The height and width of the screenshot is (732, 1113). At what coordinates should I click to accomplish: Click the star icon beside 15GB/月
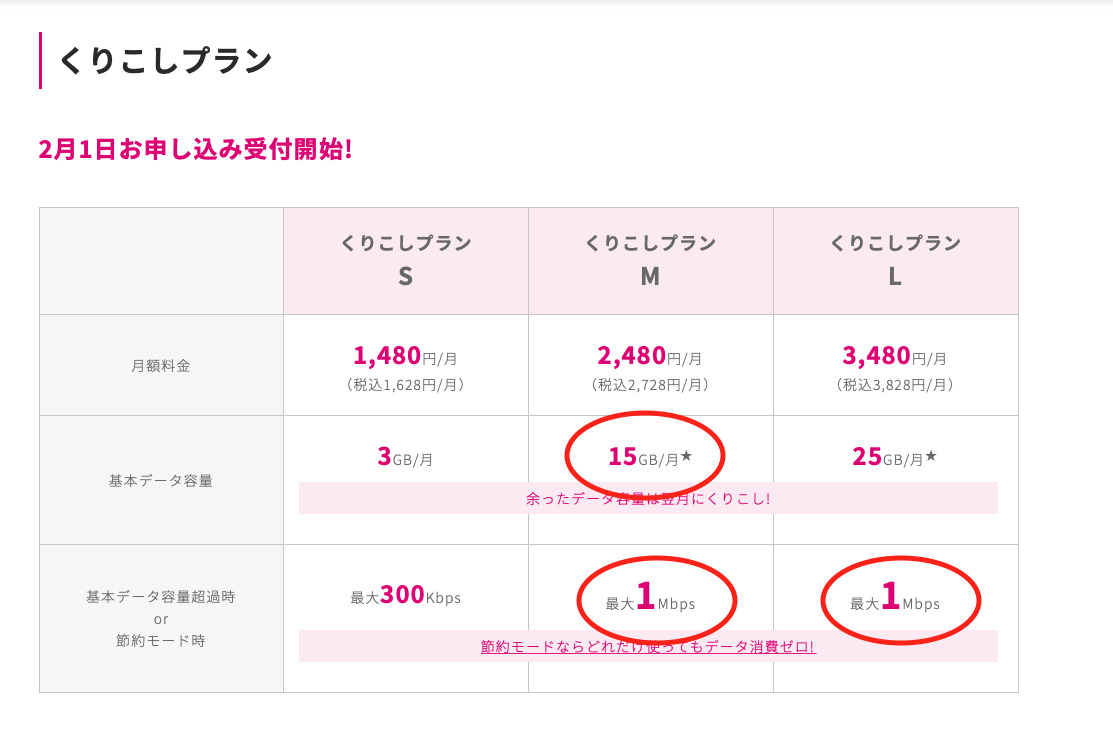686,458
